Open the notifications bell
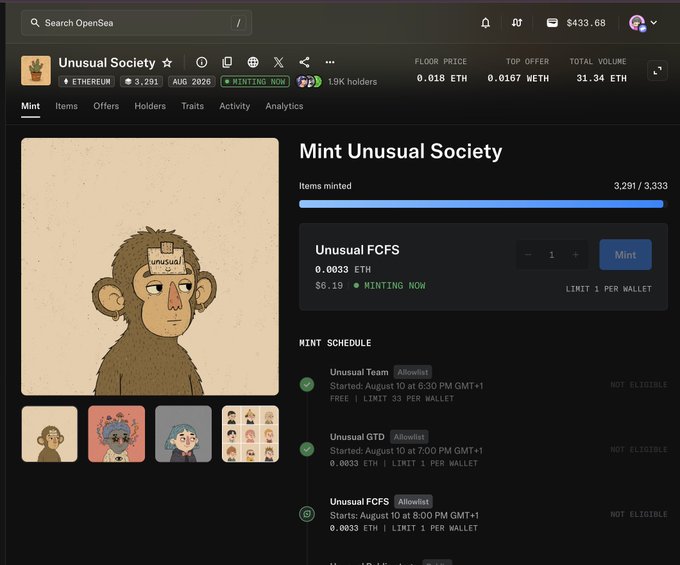 click(485, 23)
